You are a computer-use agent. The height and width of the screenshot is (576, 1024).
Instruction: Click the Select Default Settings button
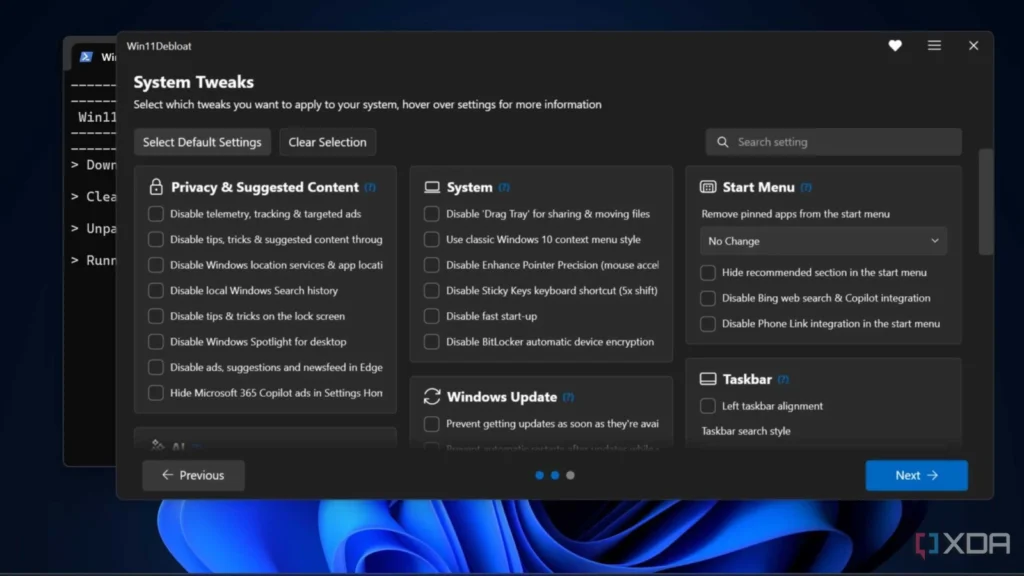pyautogui.click(x=202, y=142)
